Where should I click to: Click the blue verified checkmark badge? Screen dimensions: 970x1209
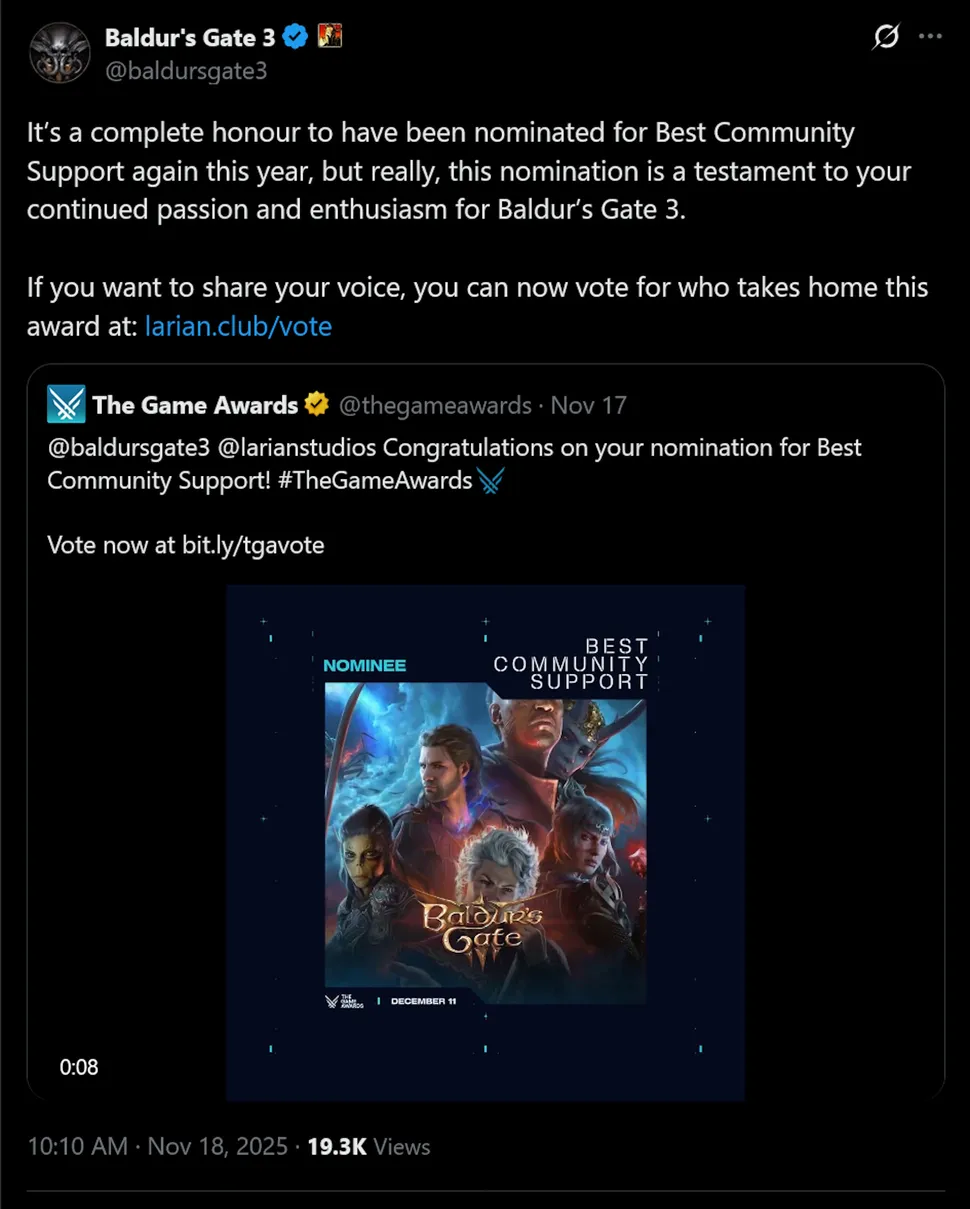click(x=295, y=38)
